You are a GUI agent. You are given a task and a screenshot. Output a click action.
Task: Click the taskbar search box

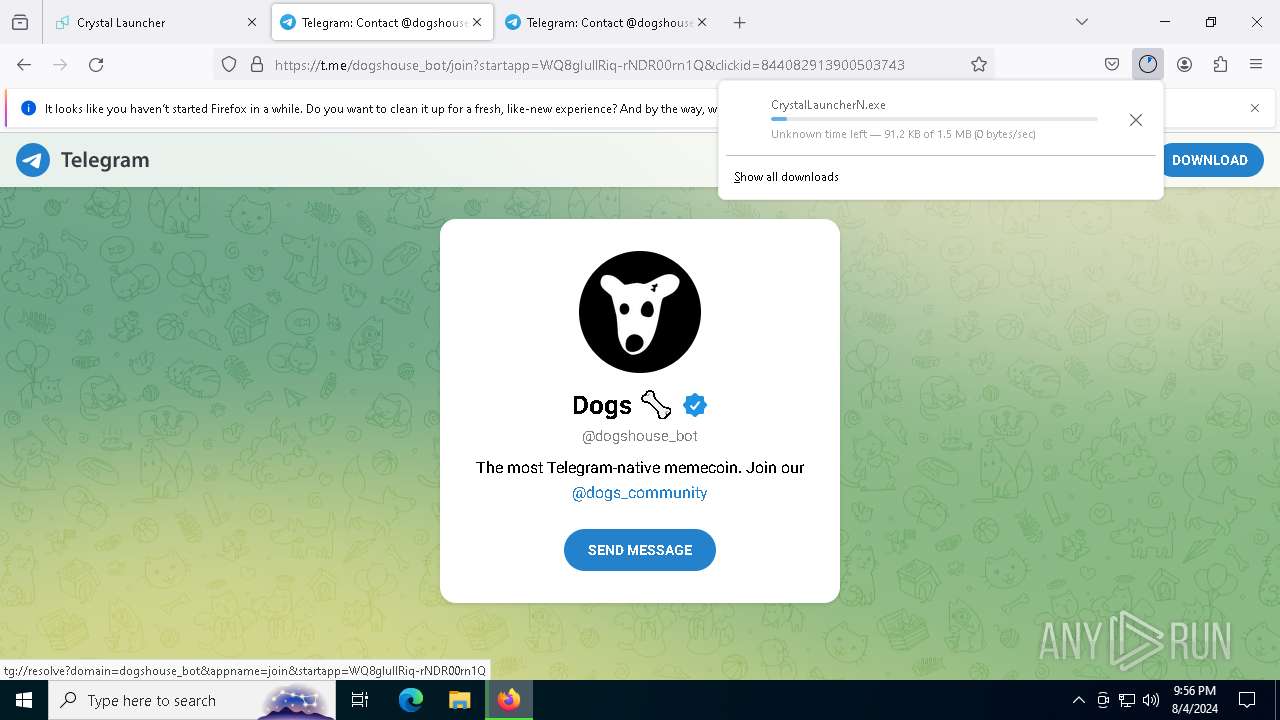(192, 700)
